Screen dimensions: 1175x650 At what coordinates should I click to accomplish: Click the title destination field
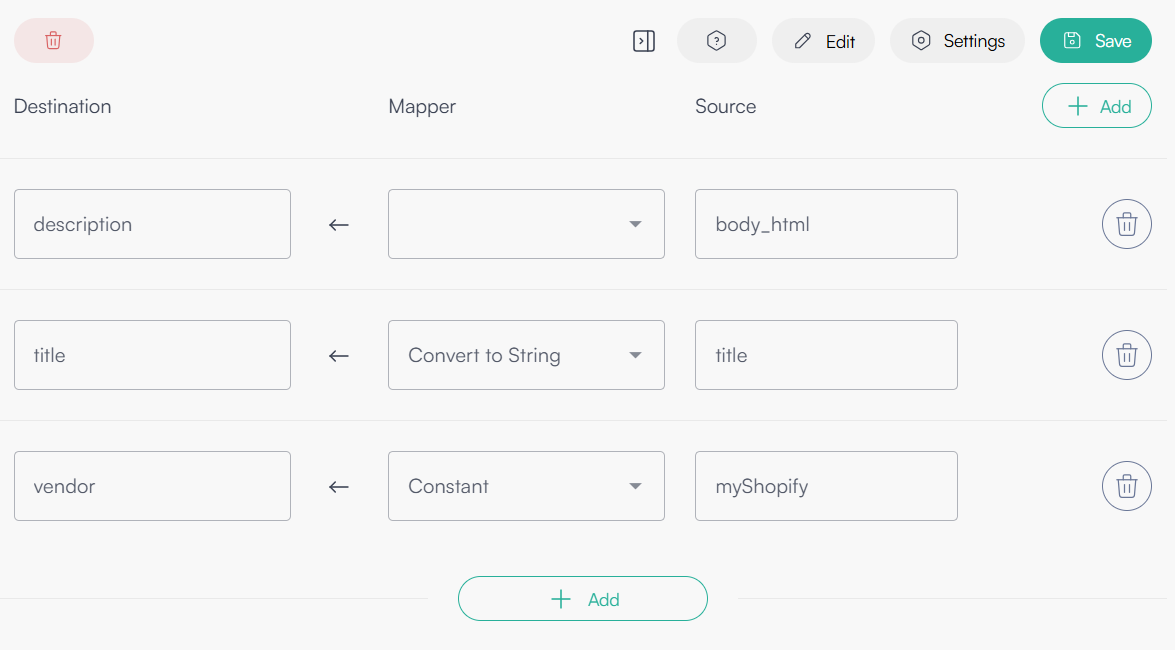(x=152, y=355)
